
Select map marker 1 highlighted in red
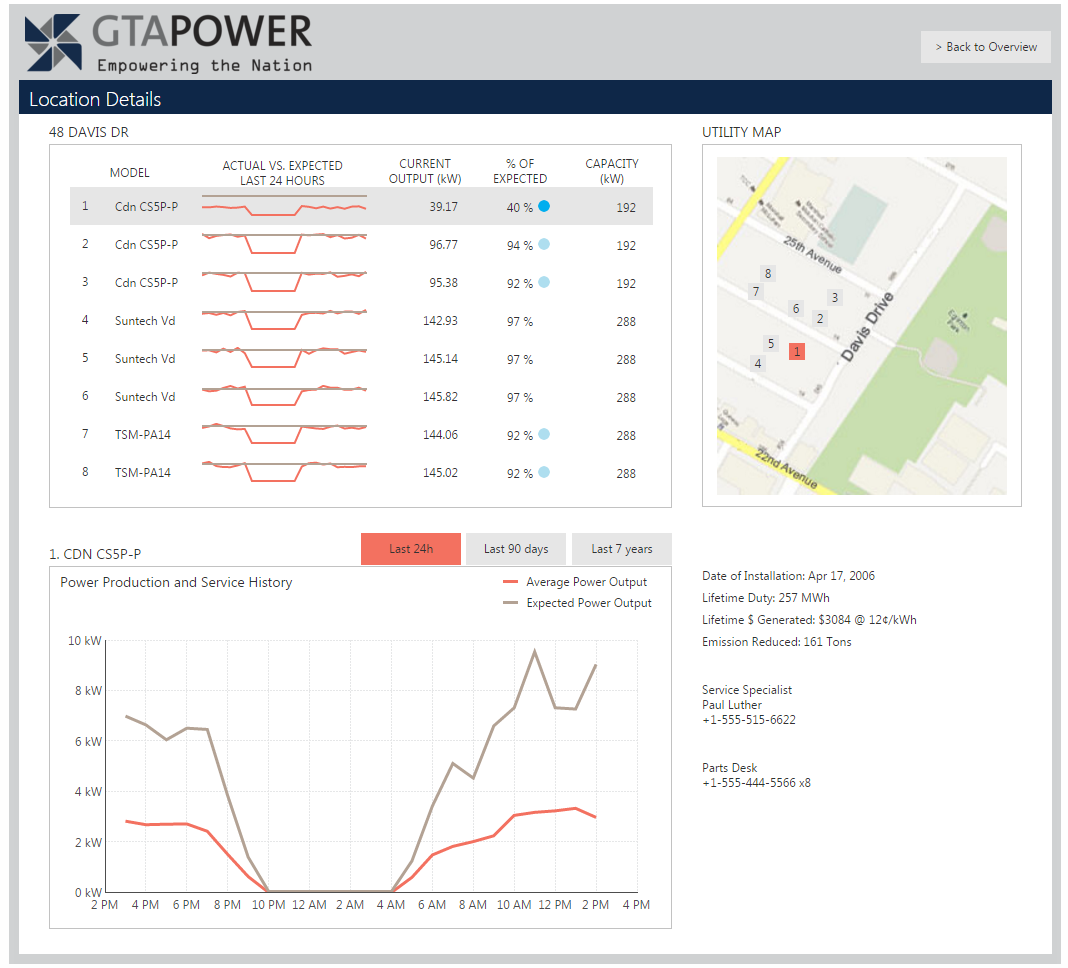(797, 352)
